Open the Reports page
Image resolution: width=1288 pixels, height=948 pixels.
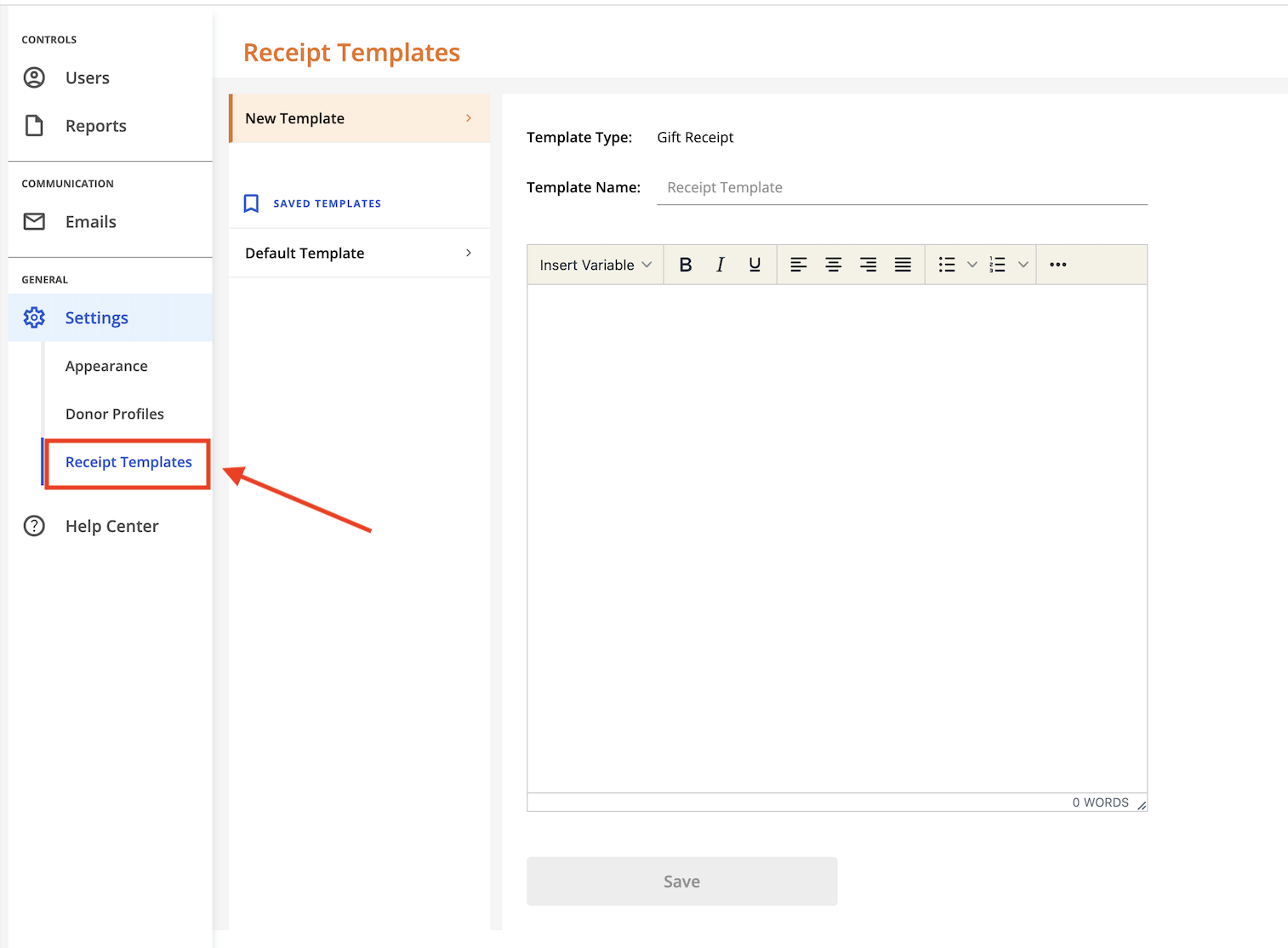[x=94, y=125]
